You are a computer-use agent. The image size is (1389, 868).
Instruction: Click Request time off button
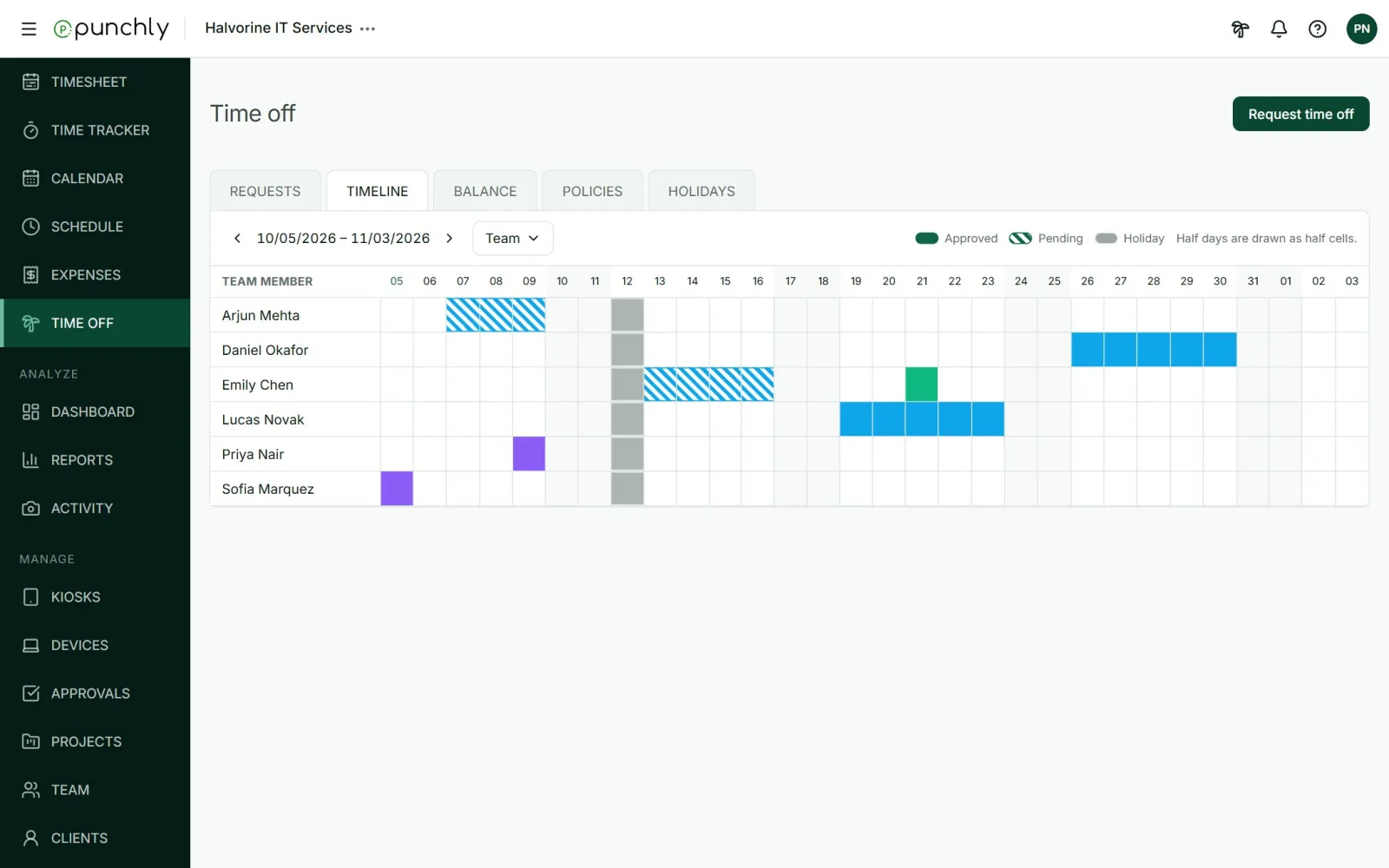click(x=1300, y=114)
